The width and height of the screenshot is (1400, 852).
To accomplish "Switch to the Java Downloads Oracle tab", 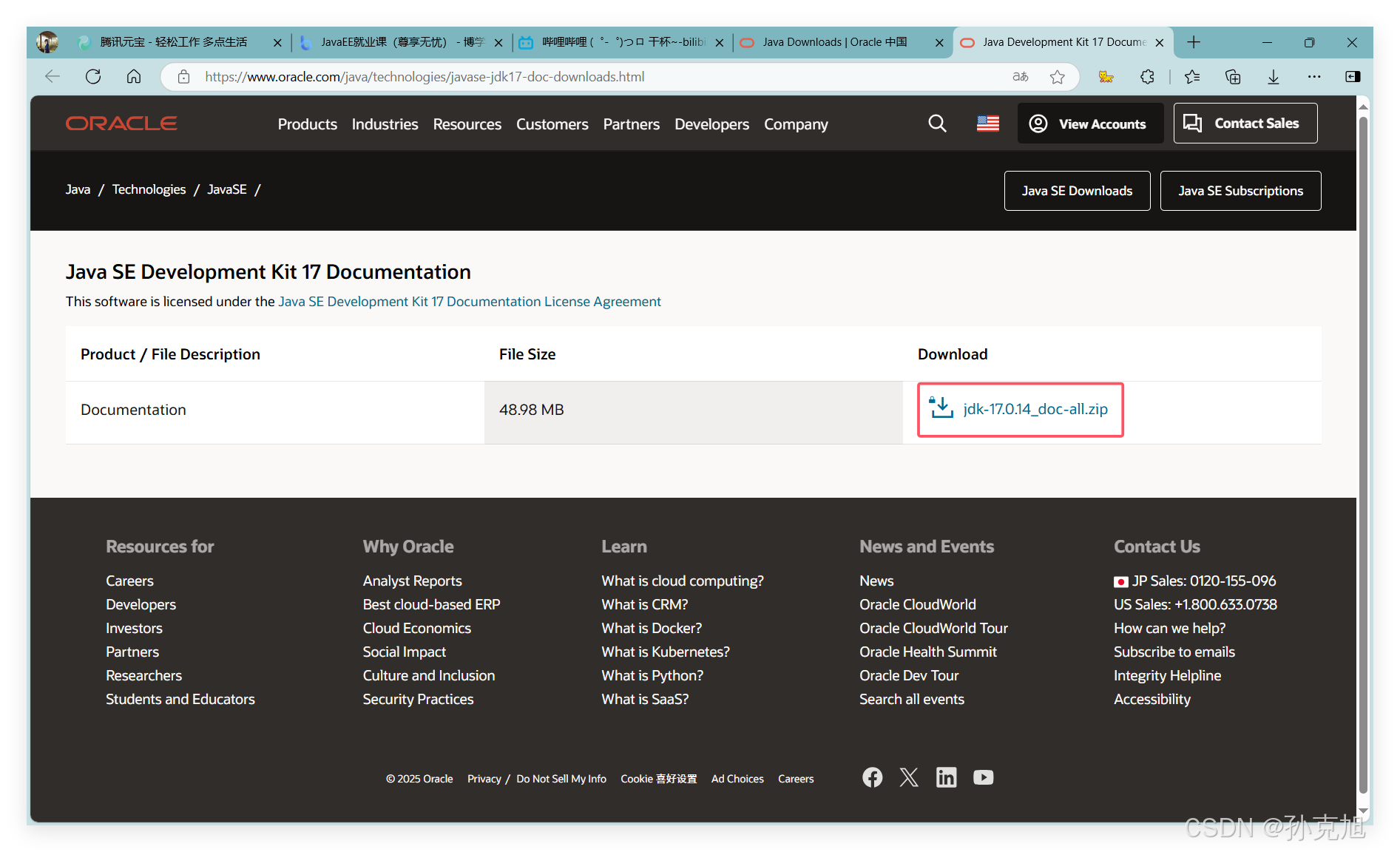I will click(x=842, y=42).
